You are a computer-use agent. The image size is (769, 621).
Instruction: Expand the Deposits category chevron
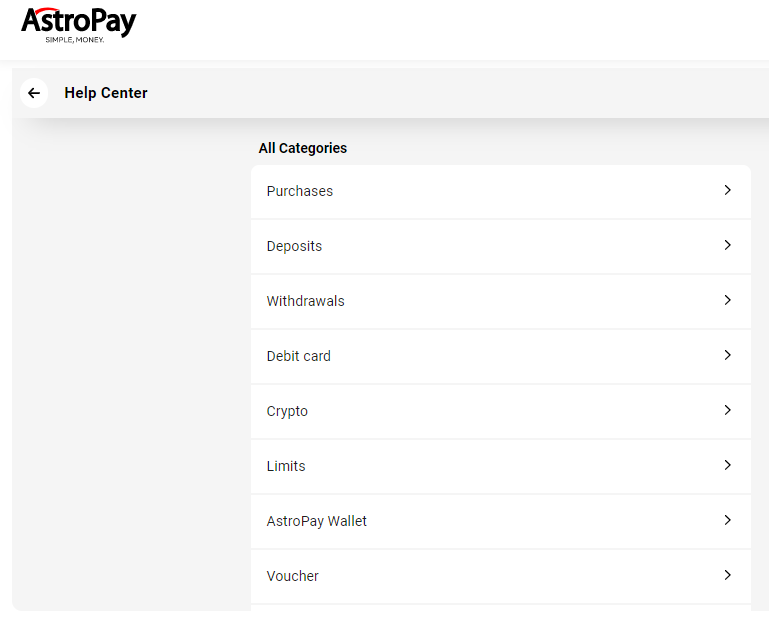coord(727,245)
